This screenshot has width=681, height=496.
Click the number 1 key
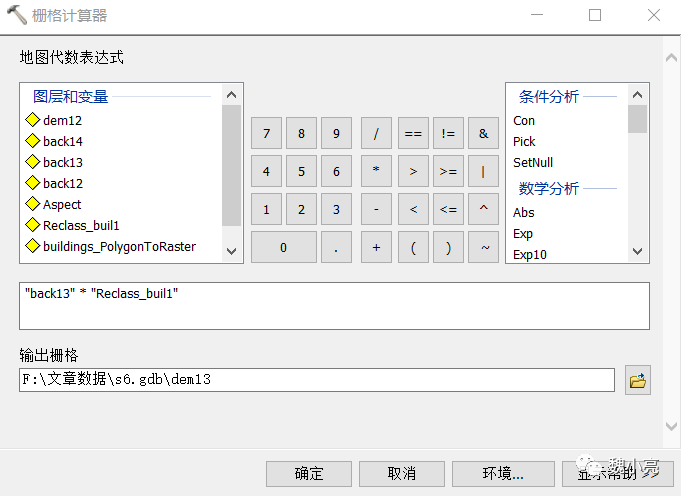(266, 209)
